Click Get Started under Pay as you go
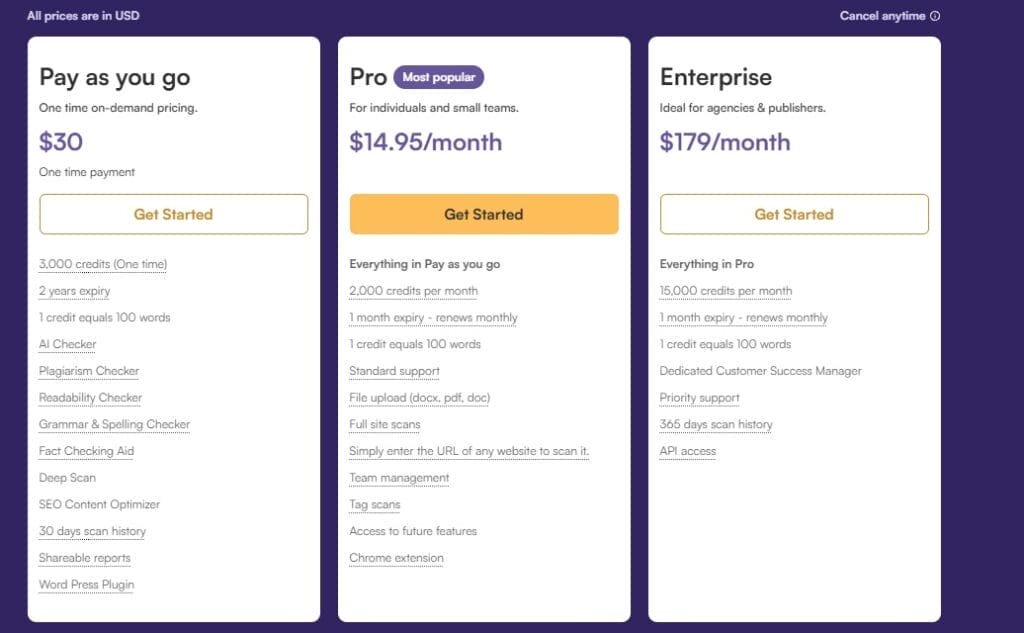 pos(173,214)
